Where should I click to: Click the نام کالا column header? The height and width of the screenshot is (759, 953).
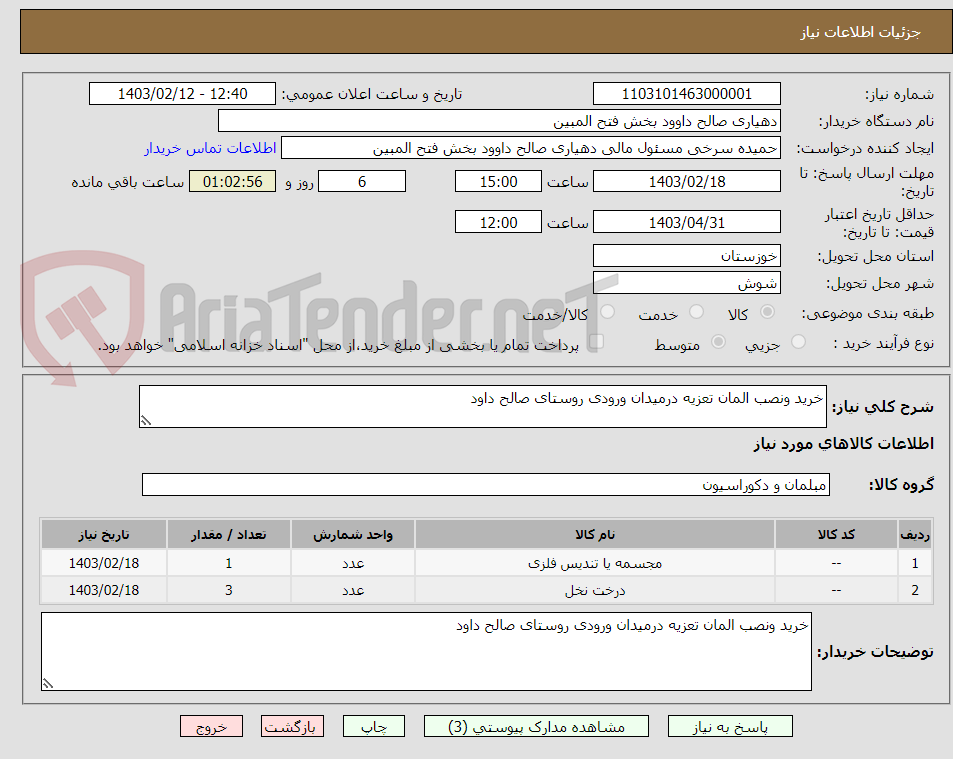point(595,535)
